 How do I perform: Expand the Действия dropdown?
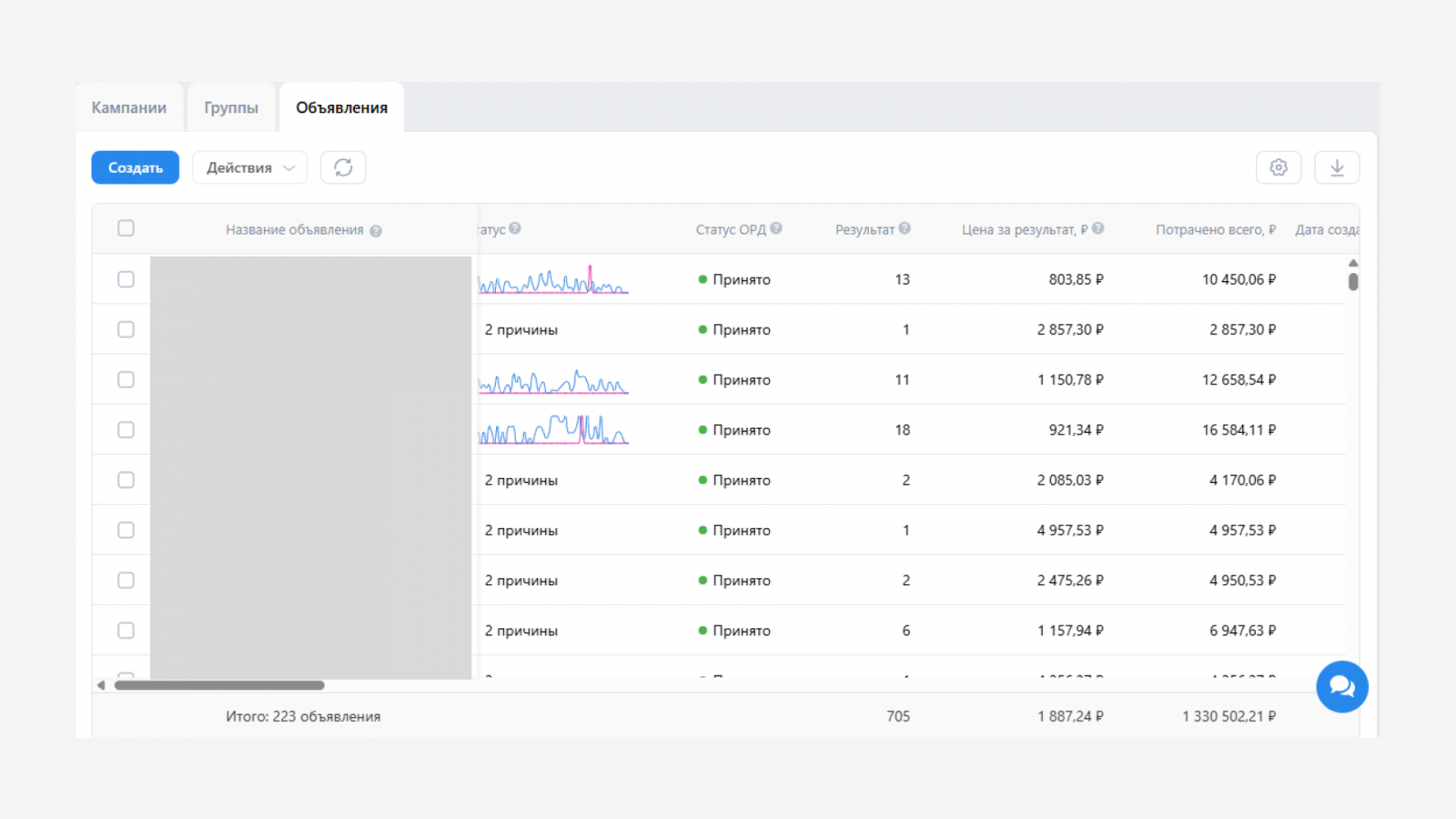point(249,167)
